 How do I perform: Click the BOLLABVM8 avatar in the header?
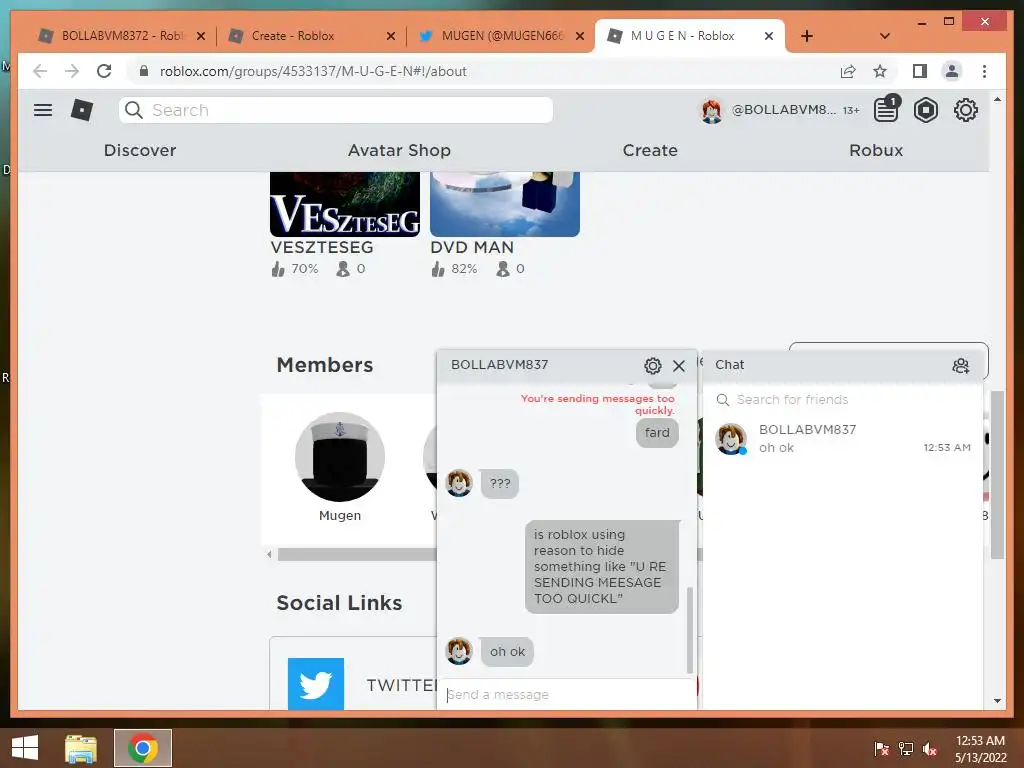pyautogui.click(x=712, y=110)
